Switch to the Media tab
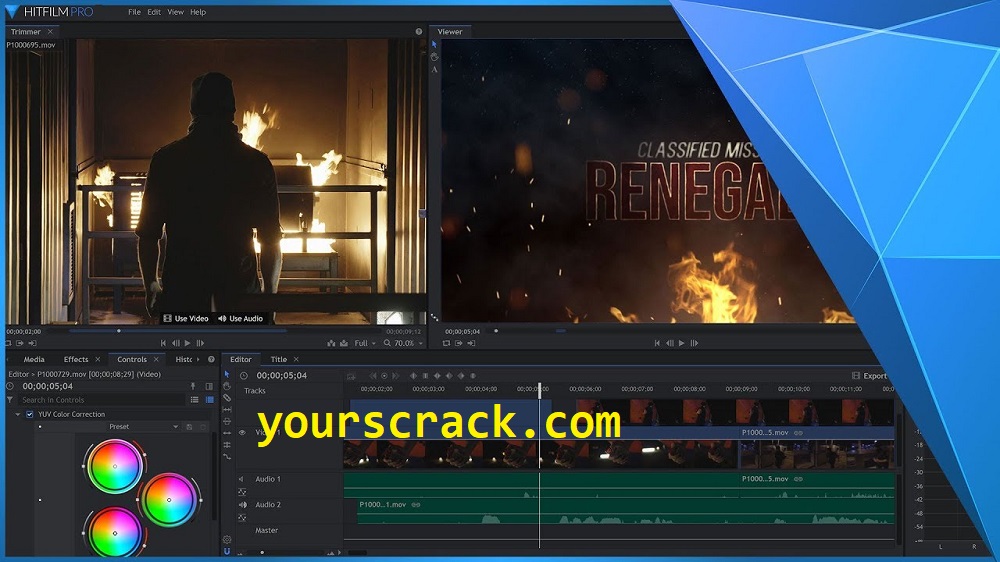 (x=34, y=359)
